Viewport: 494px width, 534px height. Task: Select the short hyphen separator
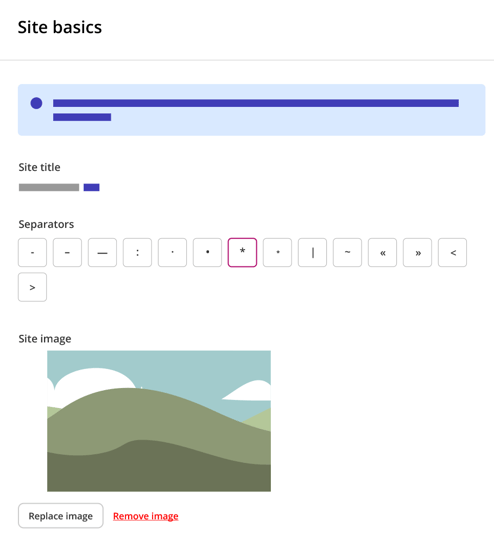(x=32, y=252)
